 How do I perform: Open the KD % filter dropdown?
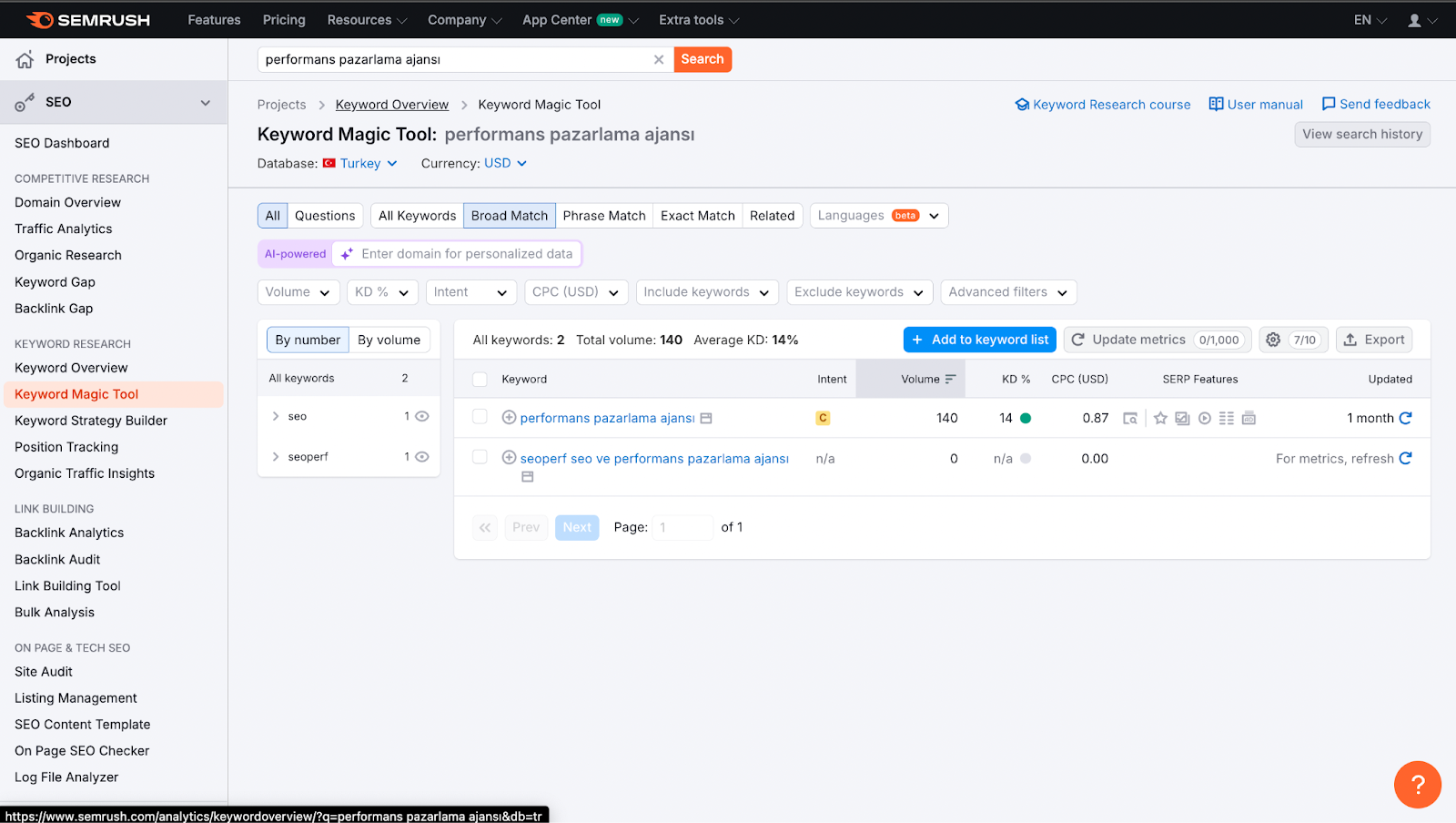tap(383, 292)
